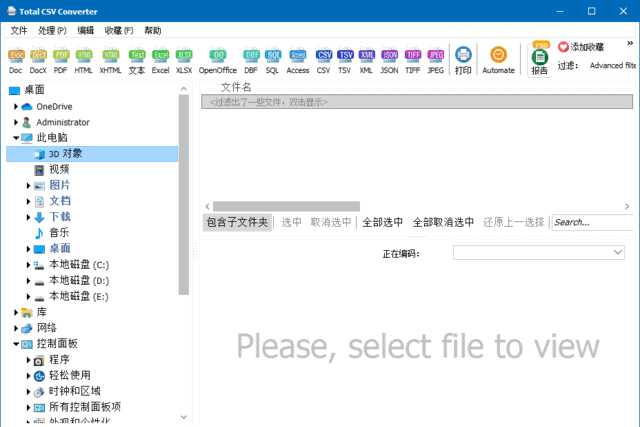This screenshot has height=427, width=640.
Task: Expand the 文档 folder node
Action: coord(28,201)
